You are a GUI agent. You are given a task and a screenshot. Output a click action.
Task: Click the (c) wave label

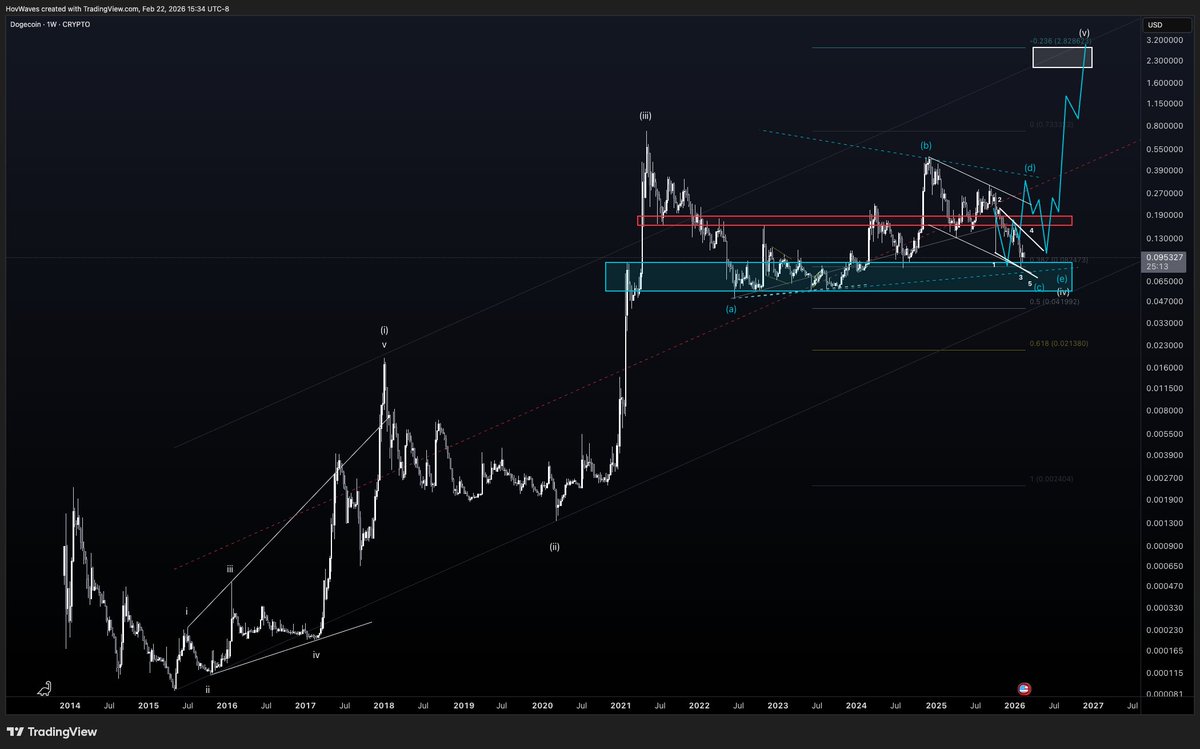1039,288
